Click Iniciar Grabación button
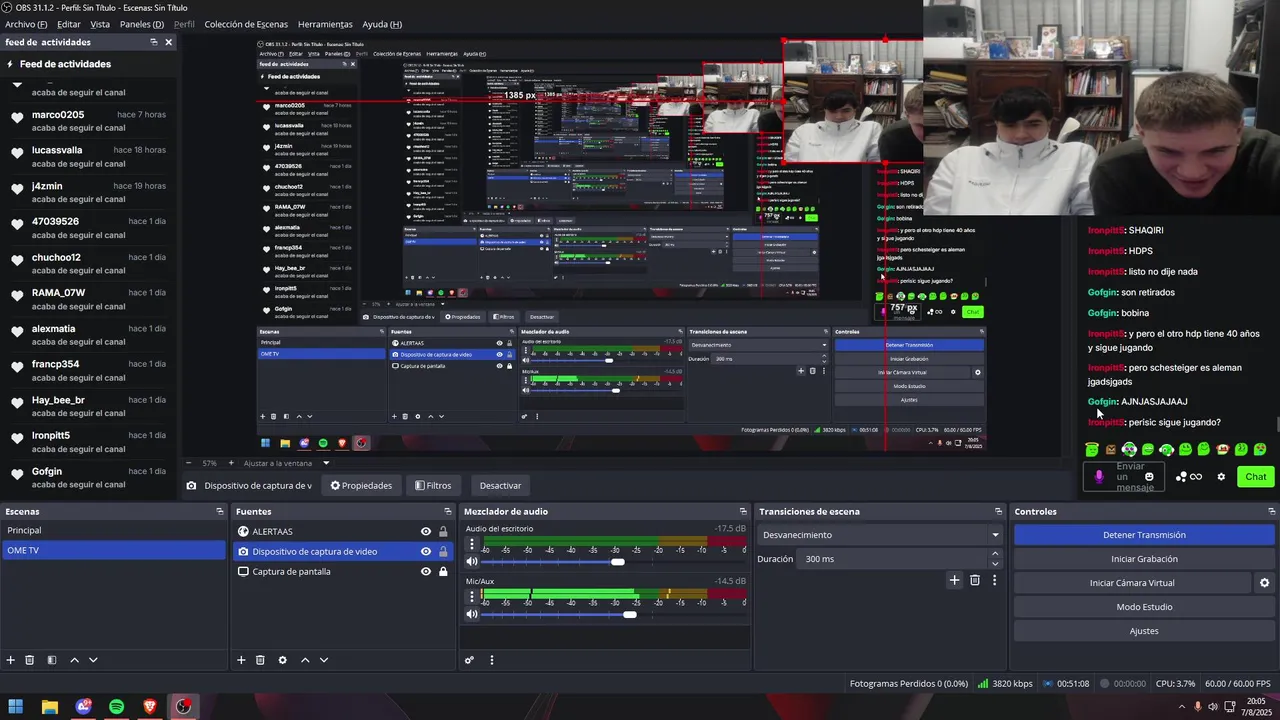This screenshot has height=720, width=1280. coord(1144,559)
